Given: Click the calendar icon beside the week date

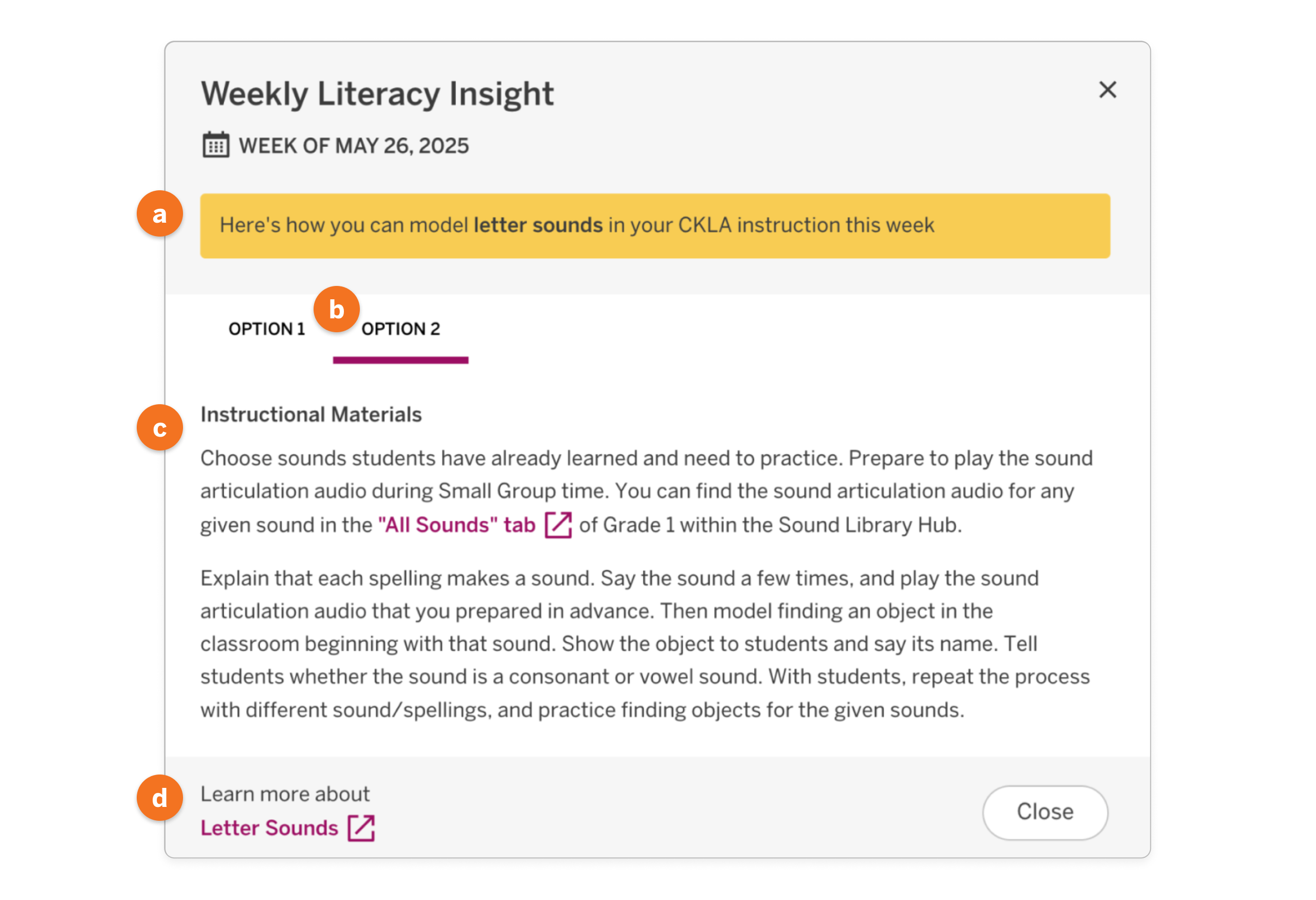Looking at the screenshot, I should (x=216, y=145).
